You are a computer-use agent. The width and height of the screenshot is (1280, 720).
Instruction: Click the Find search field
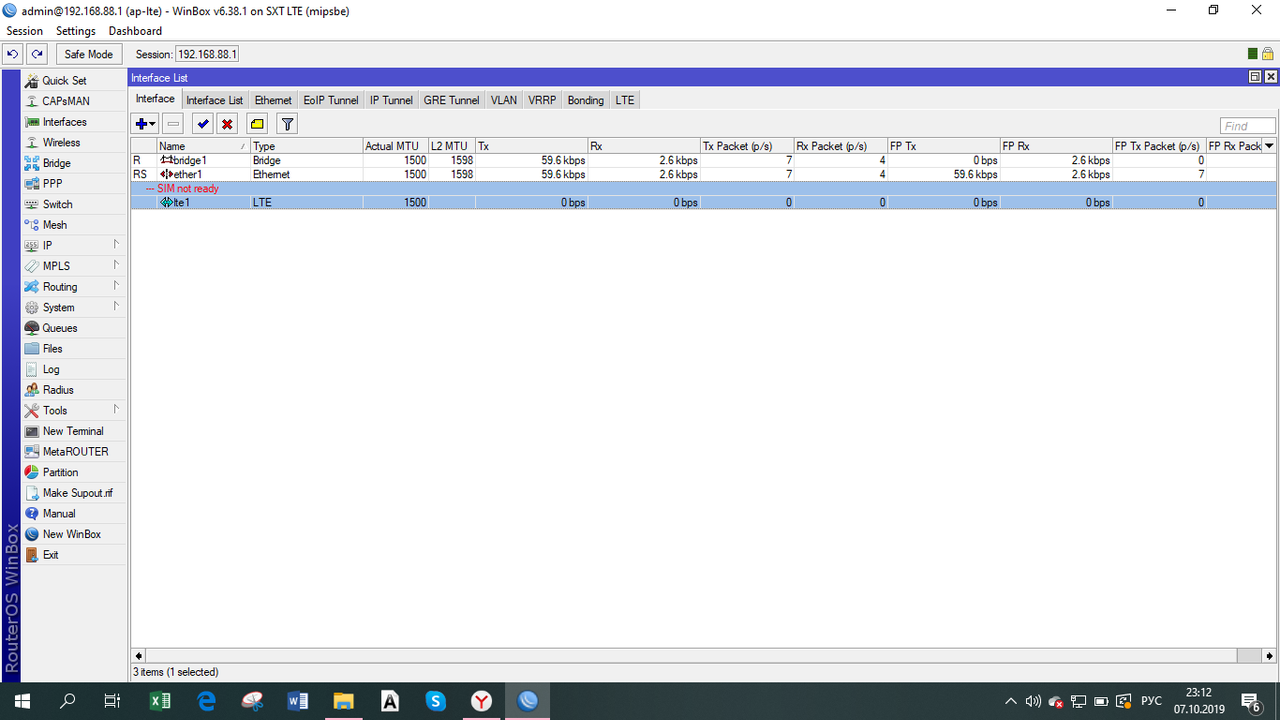(1248, 126)
